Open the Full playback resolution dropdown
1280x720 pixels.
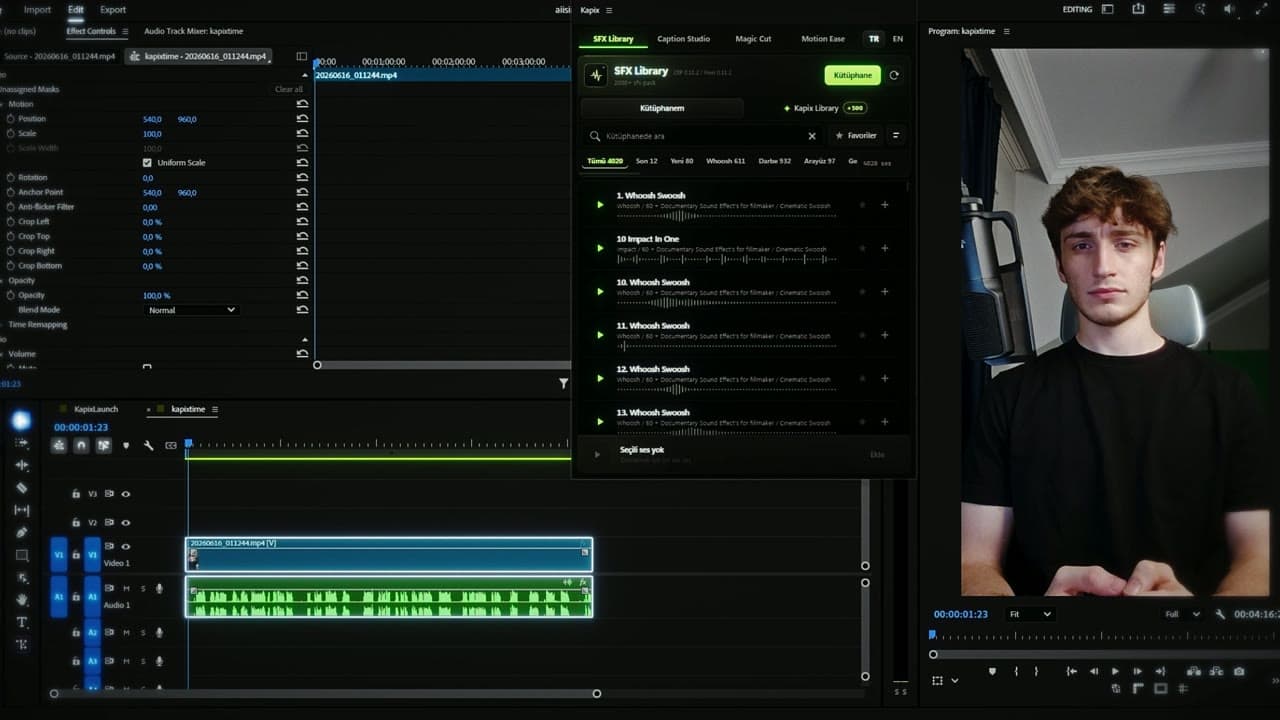tap(1182, 614)
